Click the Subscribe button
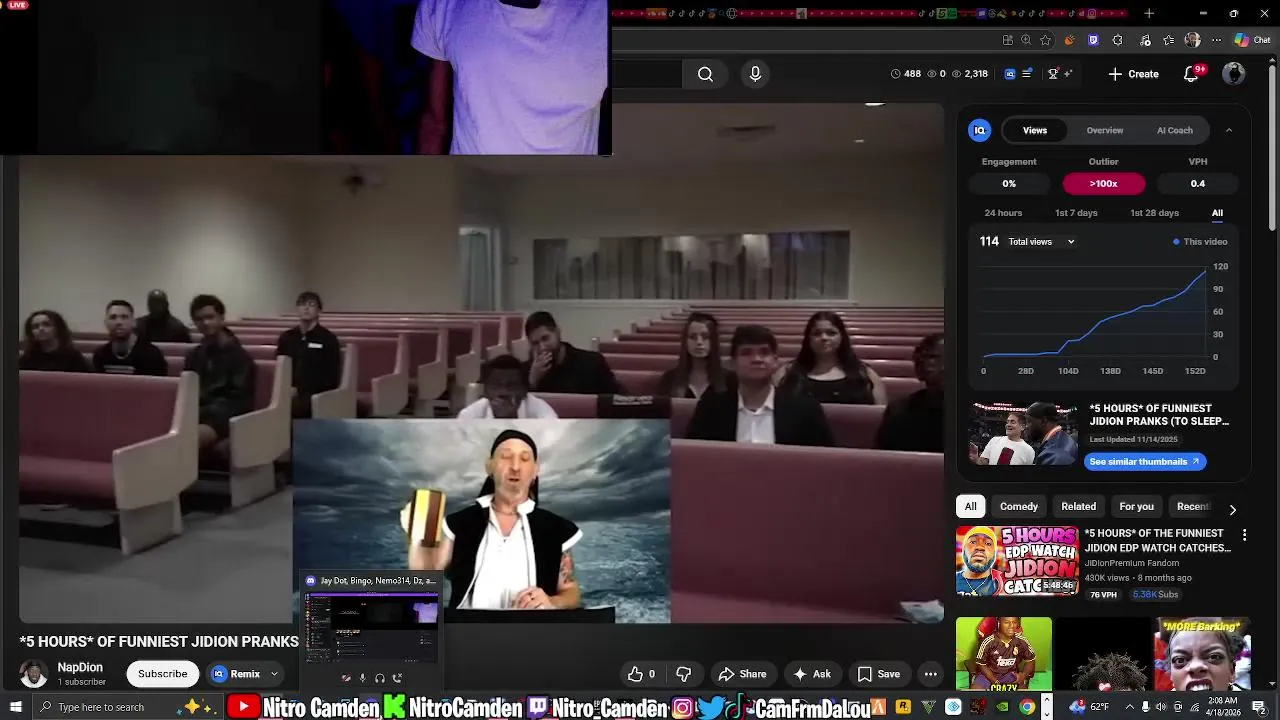The width and height of the screenshot is (1280, 720). (162, 674)
